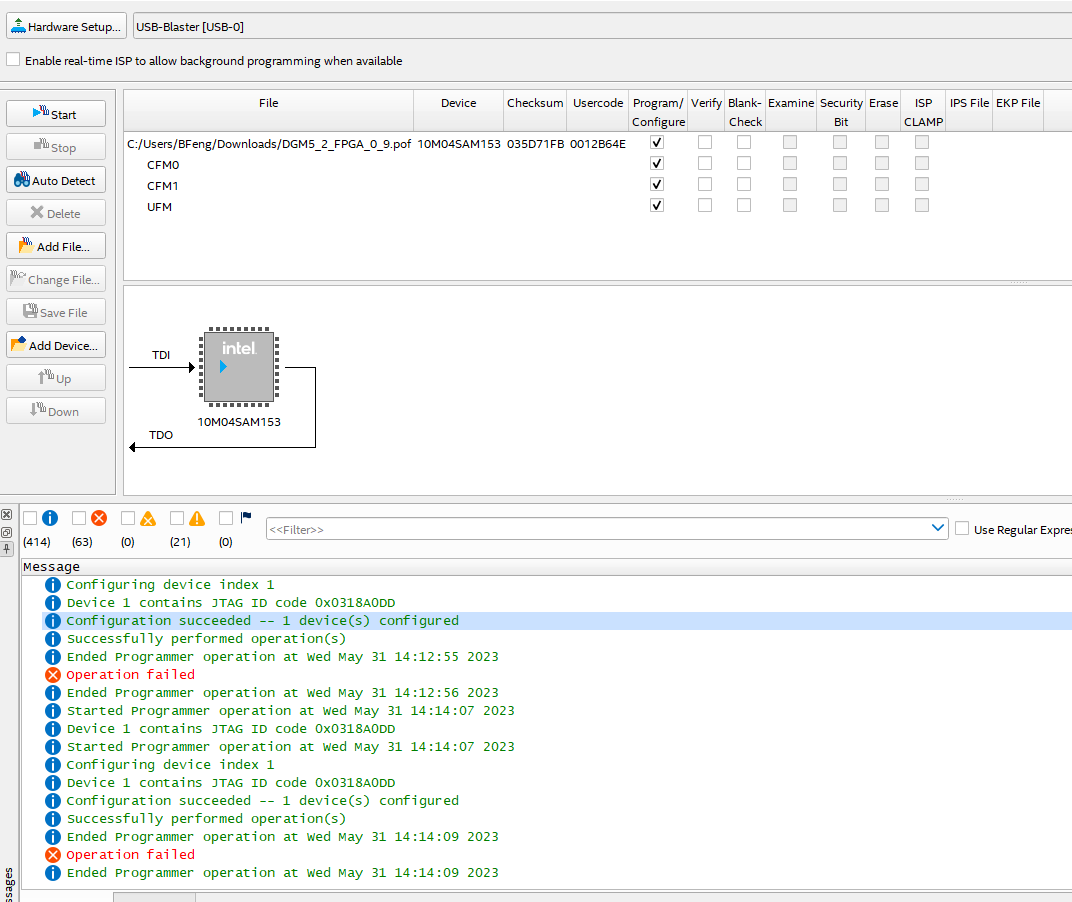This screenshot has width=1072, height=902.
Task: Select 'Configuring device index 1' top message
Action: click(170, 585)
